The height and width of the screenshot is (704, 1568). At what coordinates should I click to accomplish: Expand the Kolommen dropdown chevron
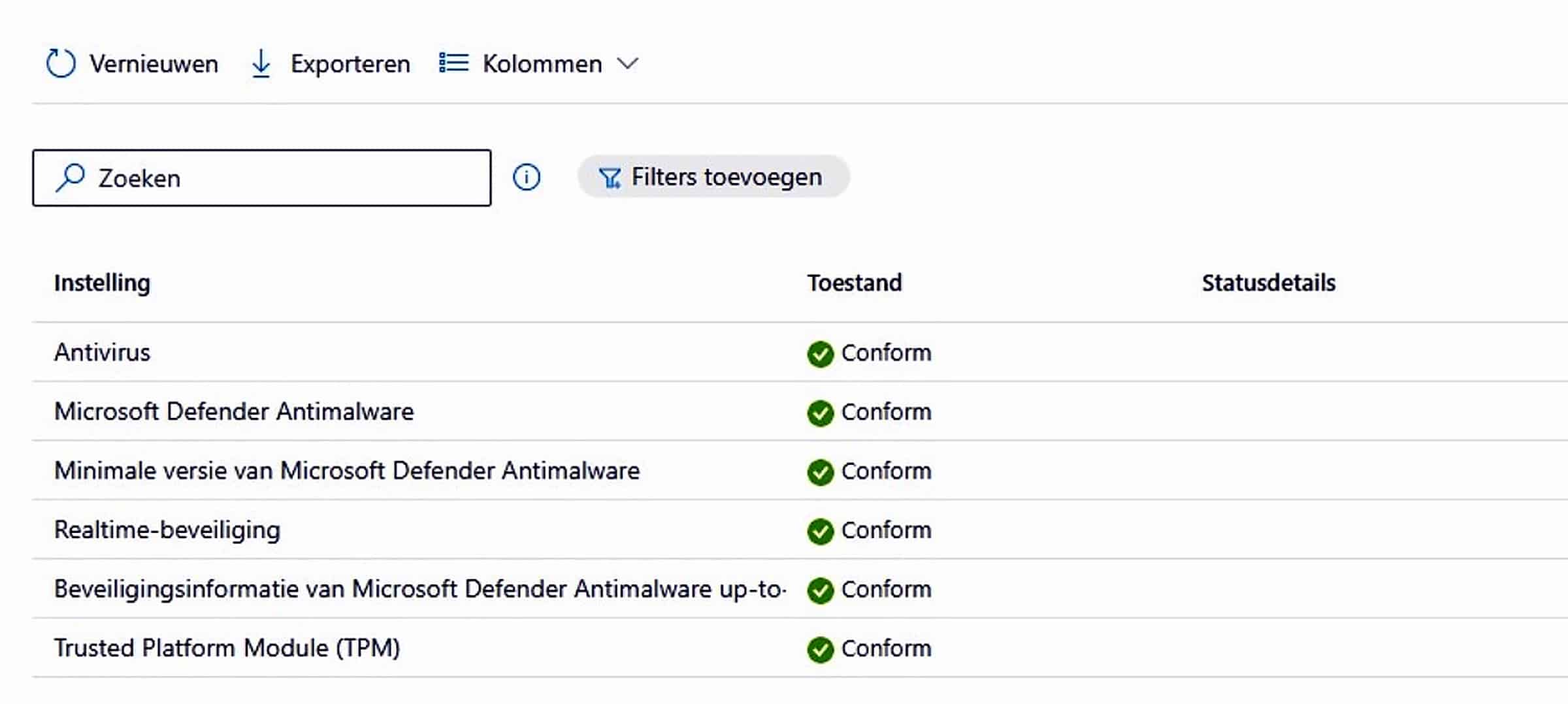point(628,64)
